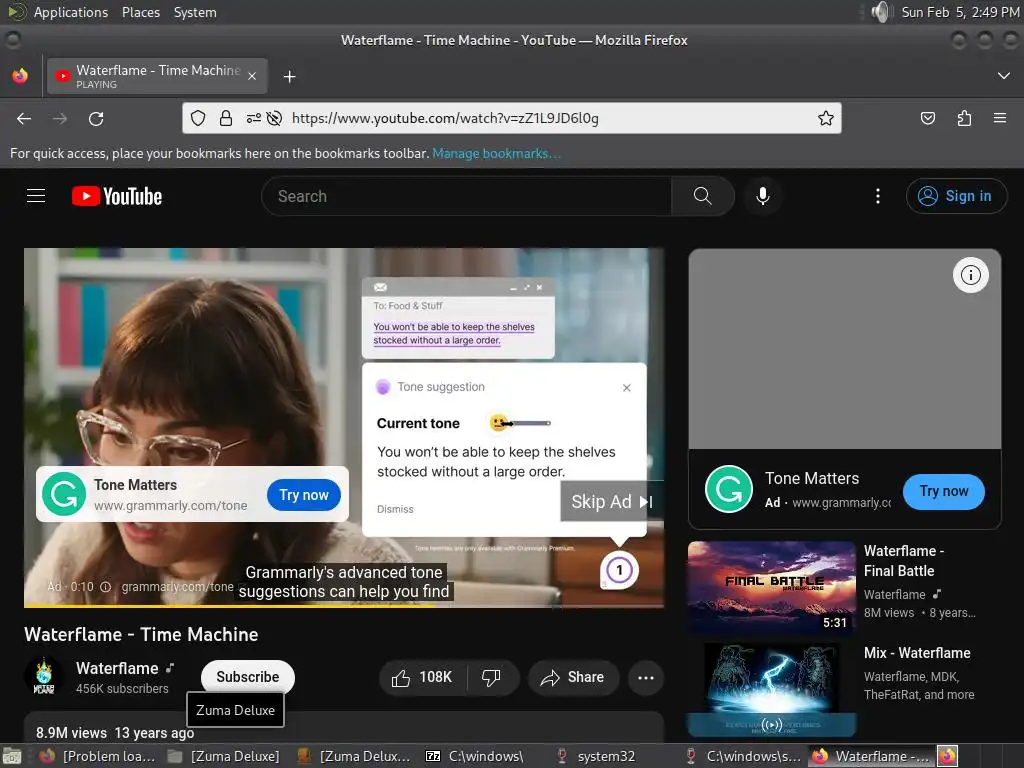Click the Manage bookmarks link
Viewport: 1024px width, 768px height.
pyautogui.click(x=496, y=153)
